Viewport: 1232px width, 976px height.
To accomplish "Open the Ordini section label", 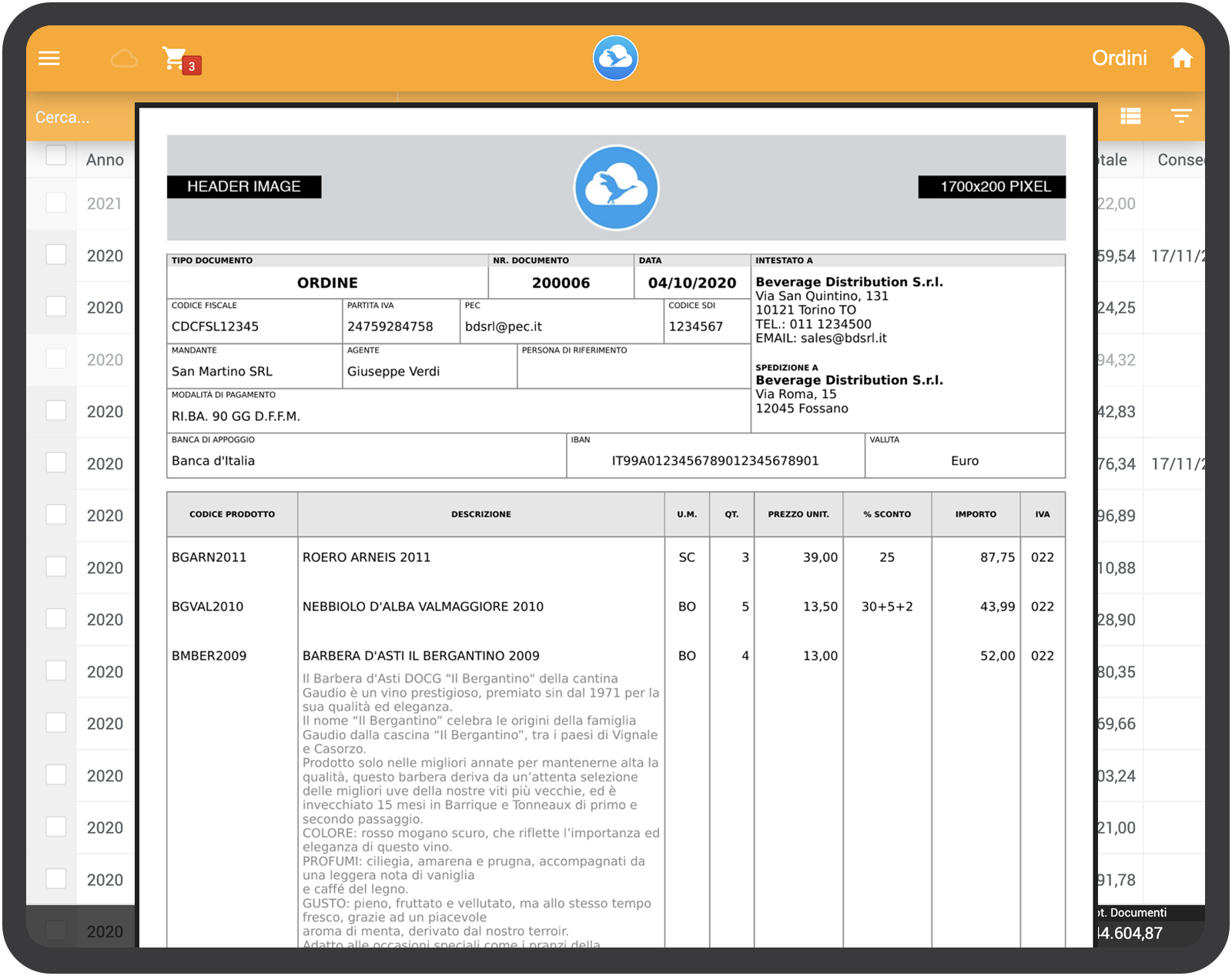I will [x=1119, y=58].
